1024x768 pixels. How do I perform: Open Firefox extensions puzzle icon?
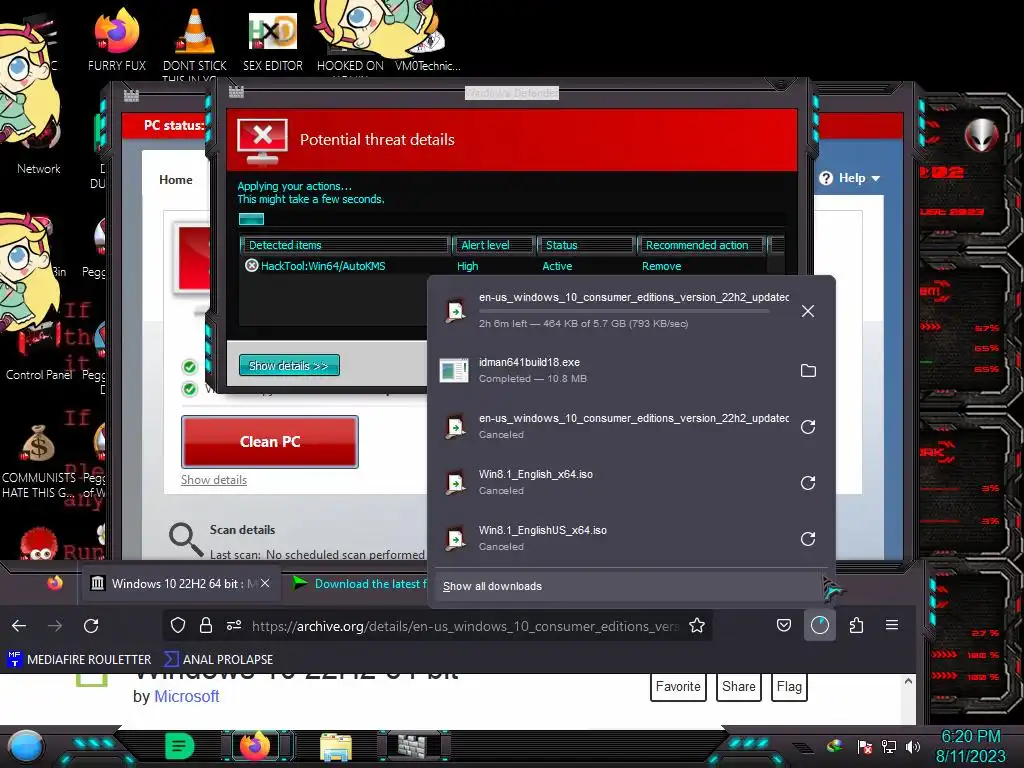(x=856, y=625)
